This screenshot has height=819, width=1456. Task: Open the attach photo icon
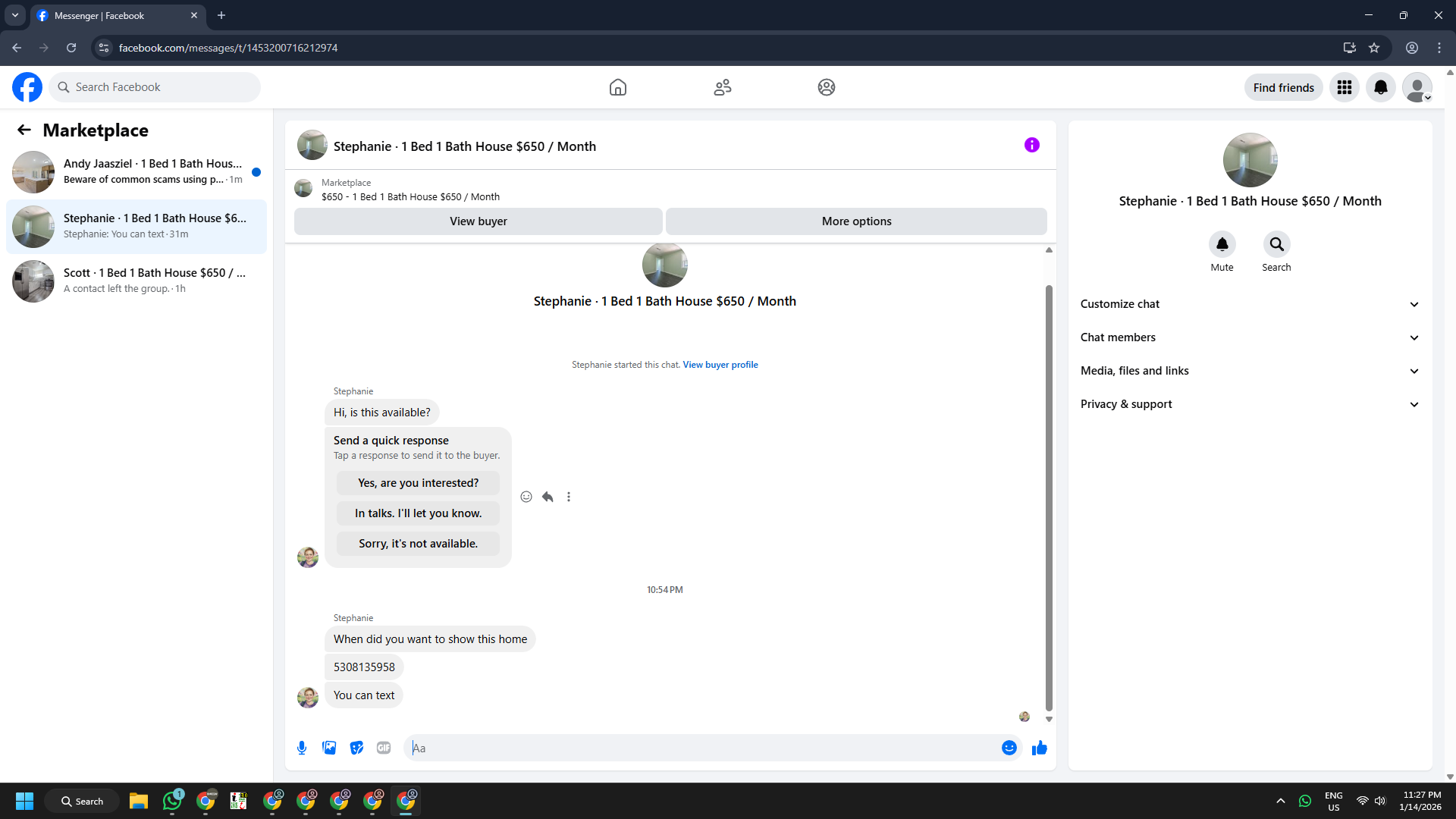point(329,748)
